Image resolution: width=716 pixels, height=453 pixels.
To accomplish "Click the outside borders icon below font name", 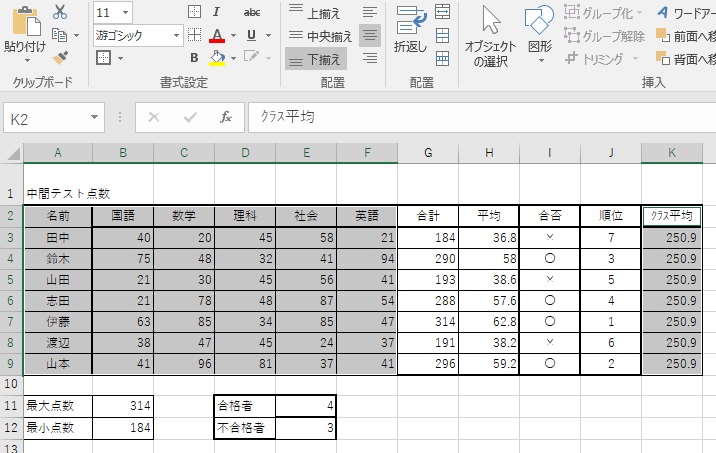I will (104, 58).
